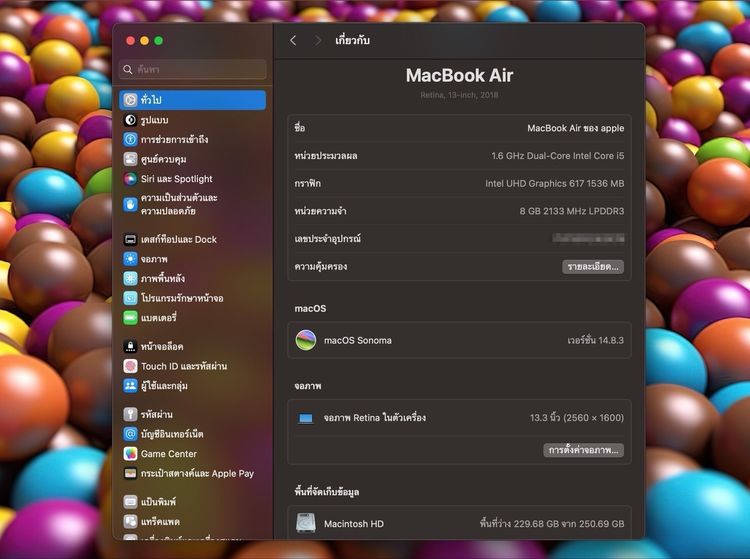750x559 pixels.
Task: Click the 13.3 นิ้ว (2560 × 1600) text
Action: [577, 418]
